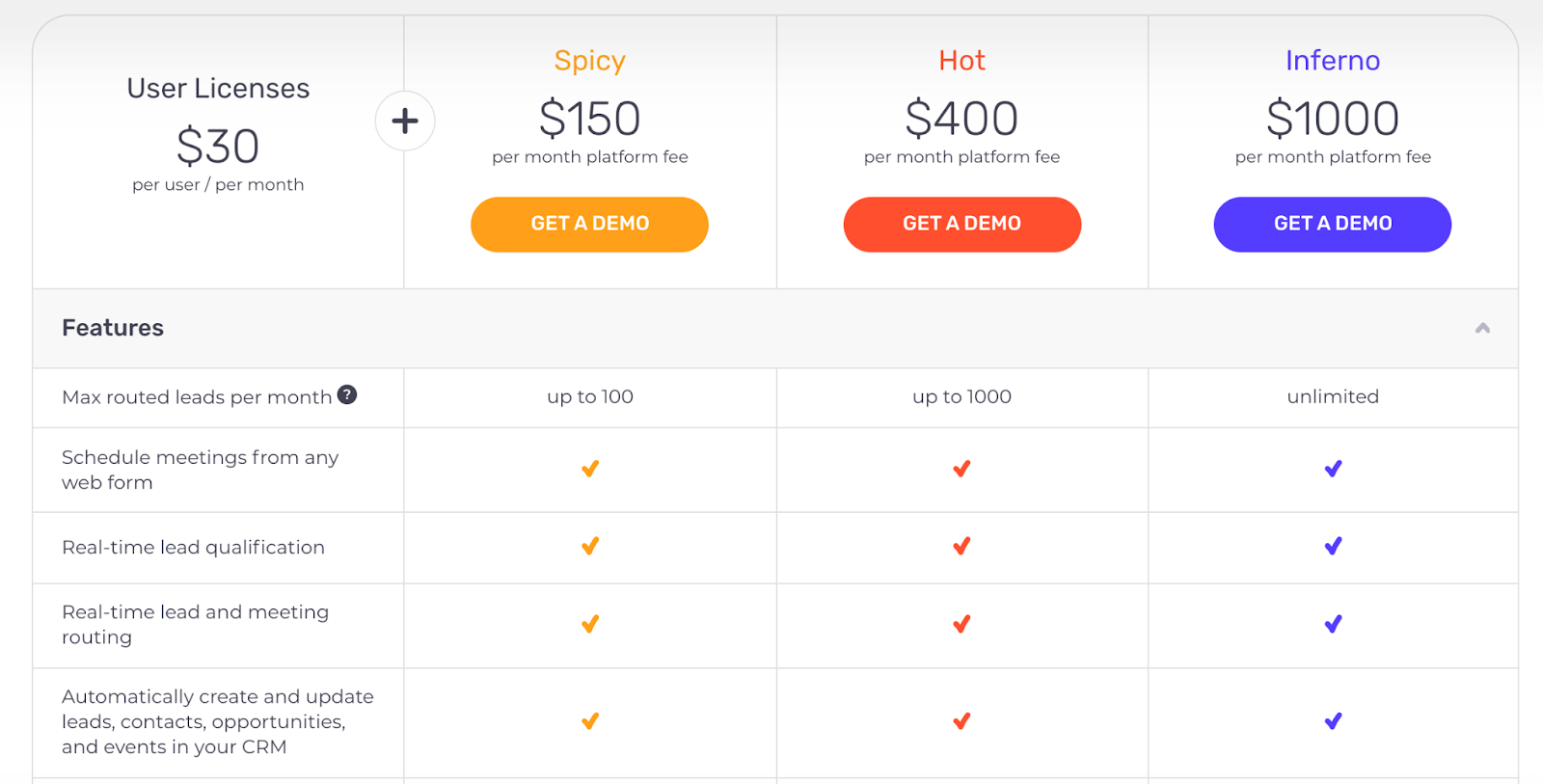Click the Hot checkmark for Schedule meetings row
The width and height of the screenshot is (1543, 784).
[961, 469]
